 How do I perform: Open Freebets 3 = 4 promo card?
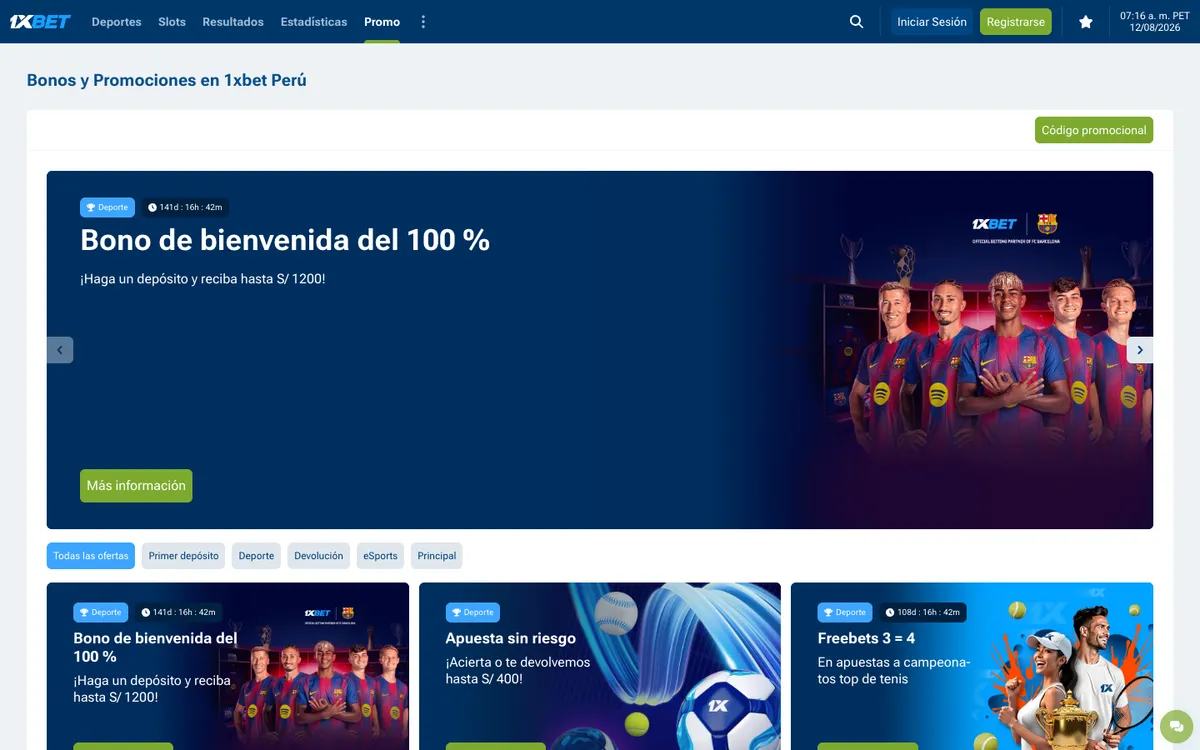click(x=972, y=666)
